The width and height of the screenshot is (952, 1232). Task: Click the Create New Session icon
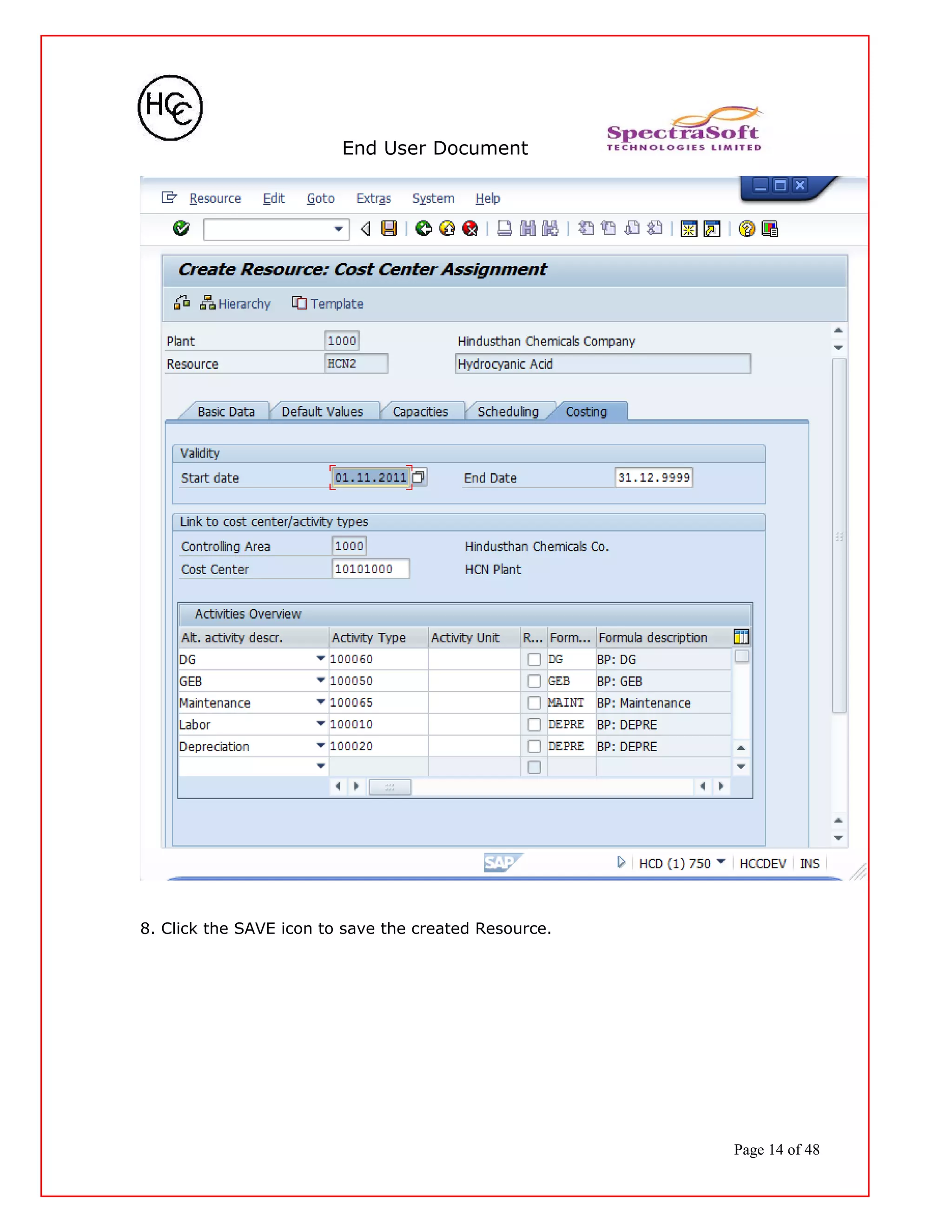(689, 229)
